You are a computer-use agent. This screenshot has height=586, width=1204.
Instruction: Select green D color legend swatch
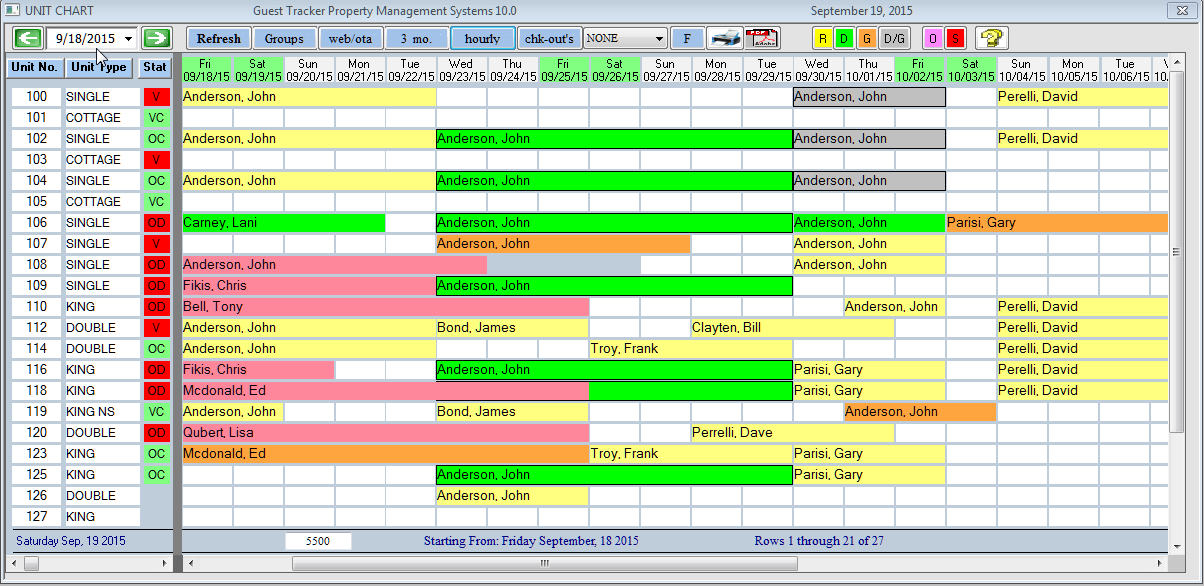click(844, 38)
